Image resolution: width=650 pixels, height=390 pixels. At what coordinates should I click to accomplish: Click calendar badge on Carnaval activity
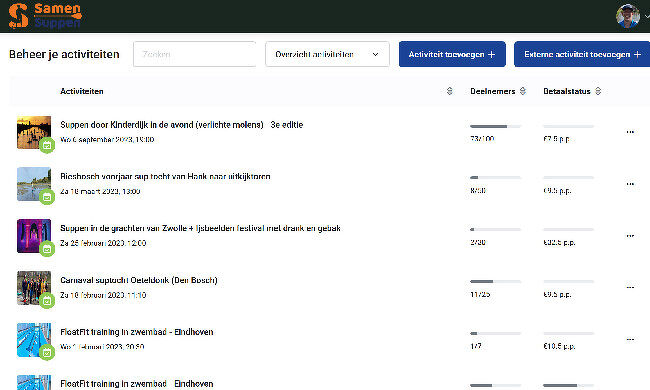(47, 301)
